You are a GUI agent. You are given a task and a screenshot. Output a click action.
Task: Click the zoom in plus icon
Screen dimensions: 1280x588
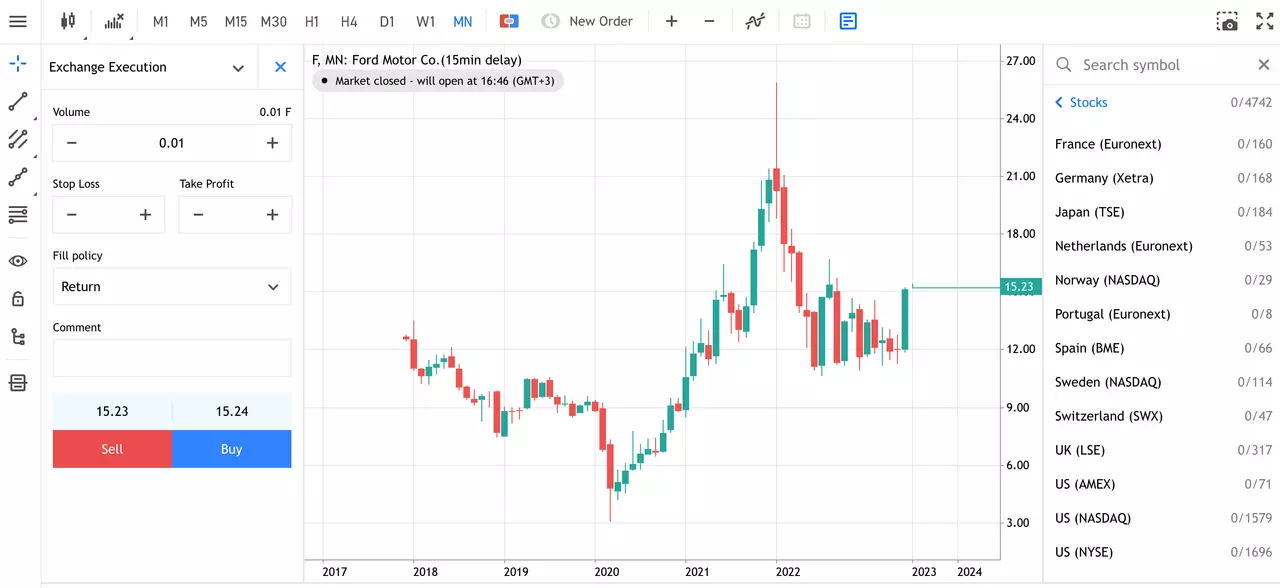tap(671, 21)
